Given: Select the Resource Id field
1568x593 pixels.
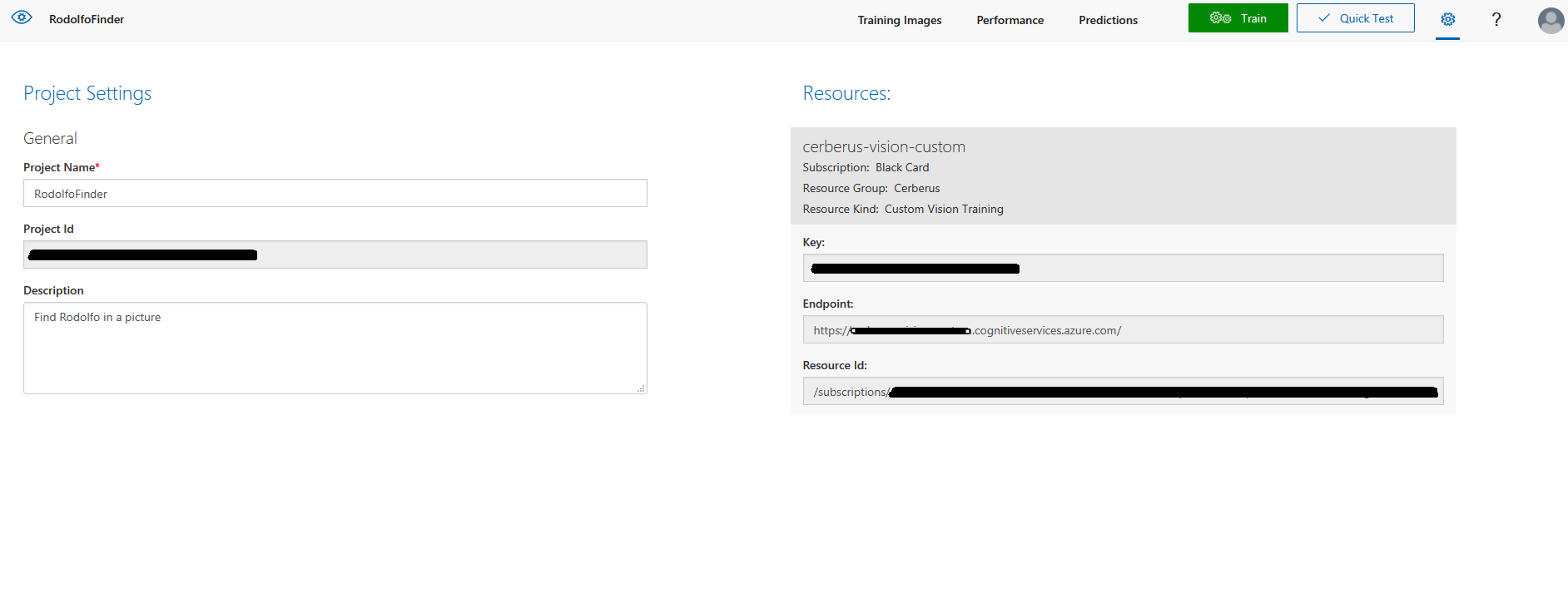Looking at the screenshot, I should [1123, 391].
